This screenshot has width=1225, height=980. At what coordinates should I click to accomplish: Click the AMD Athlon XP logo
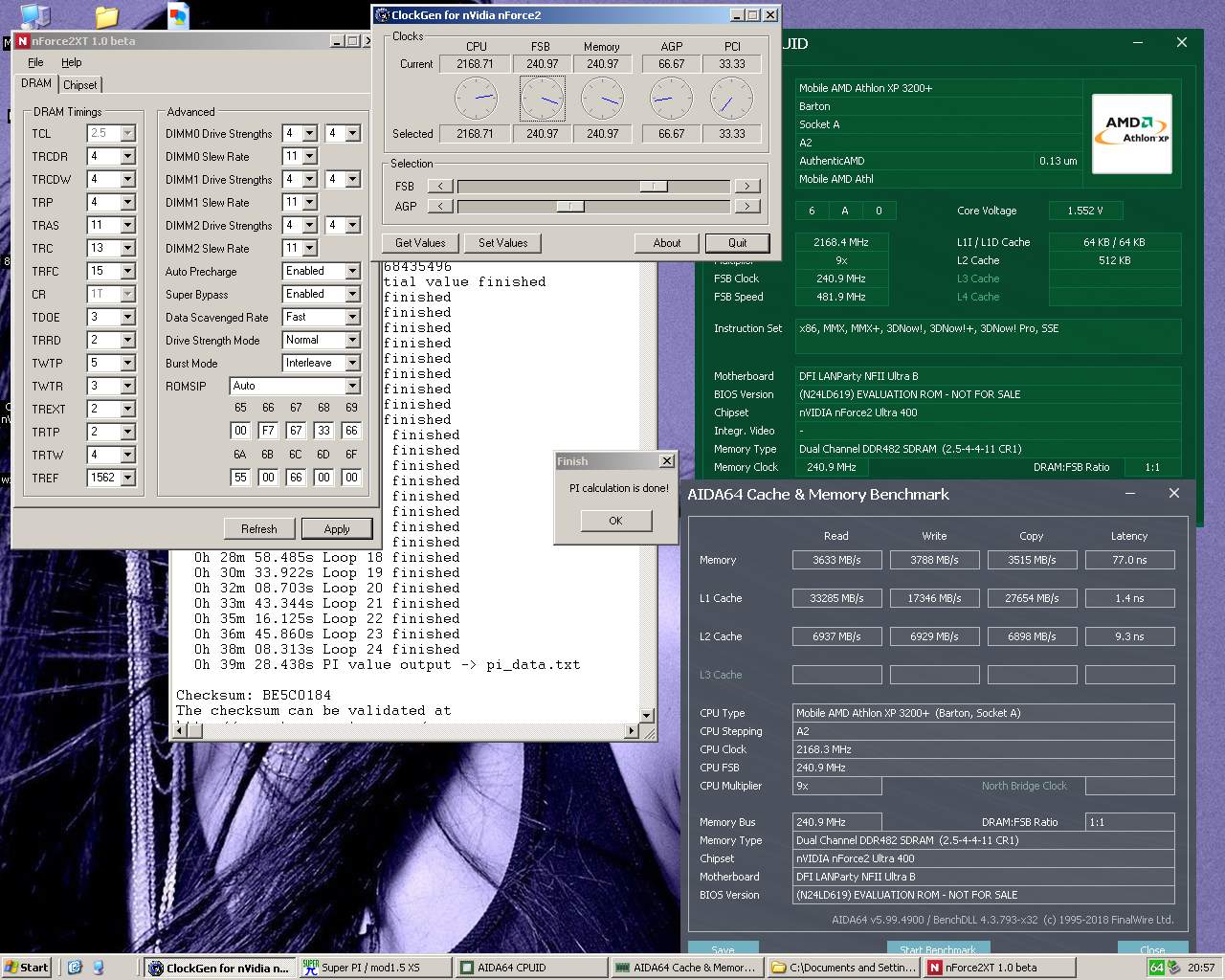1131,133
